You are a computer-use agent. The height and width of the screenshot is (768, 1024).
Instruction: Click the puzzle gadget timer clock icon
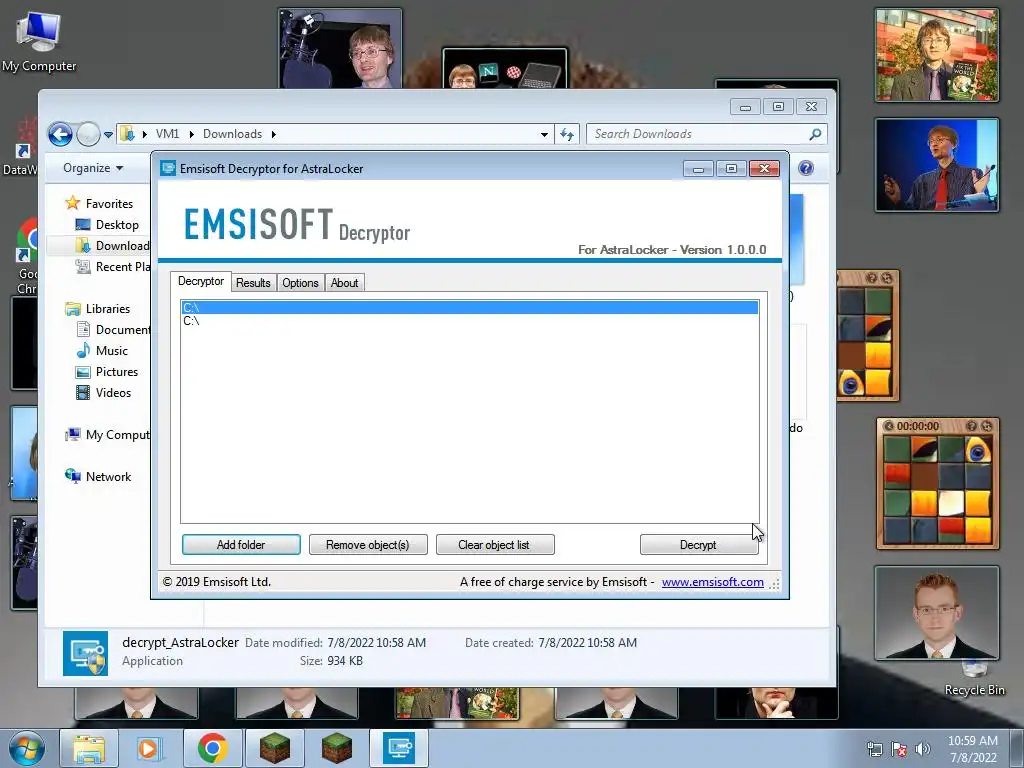(x=889, y=426)
